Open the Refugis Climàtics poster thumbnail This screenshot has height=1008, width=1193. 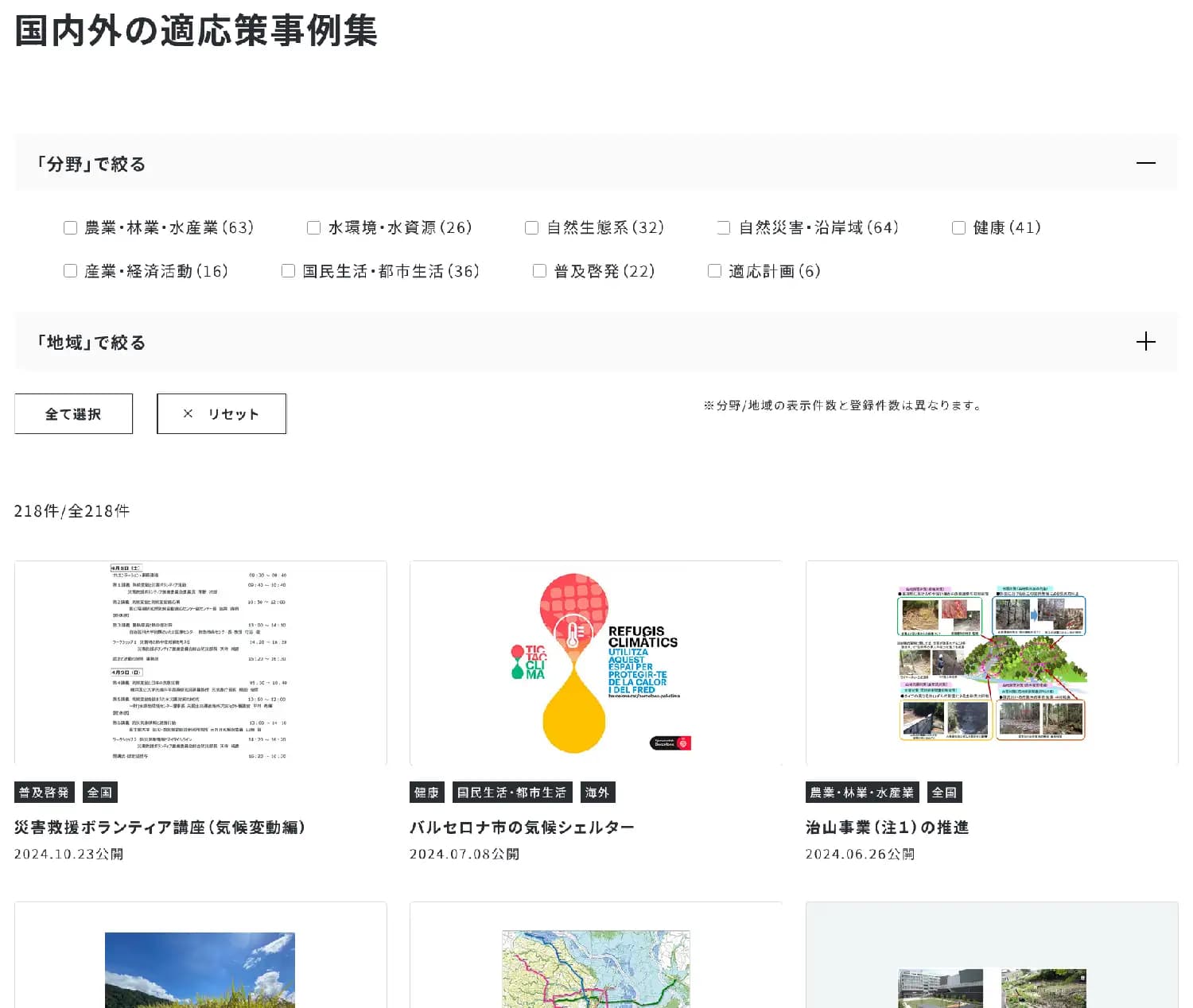coord(596,663)
